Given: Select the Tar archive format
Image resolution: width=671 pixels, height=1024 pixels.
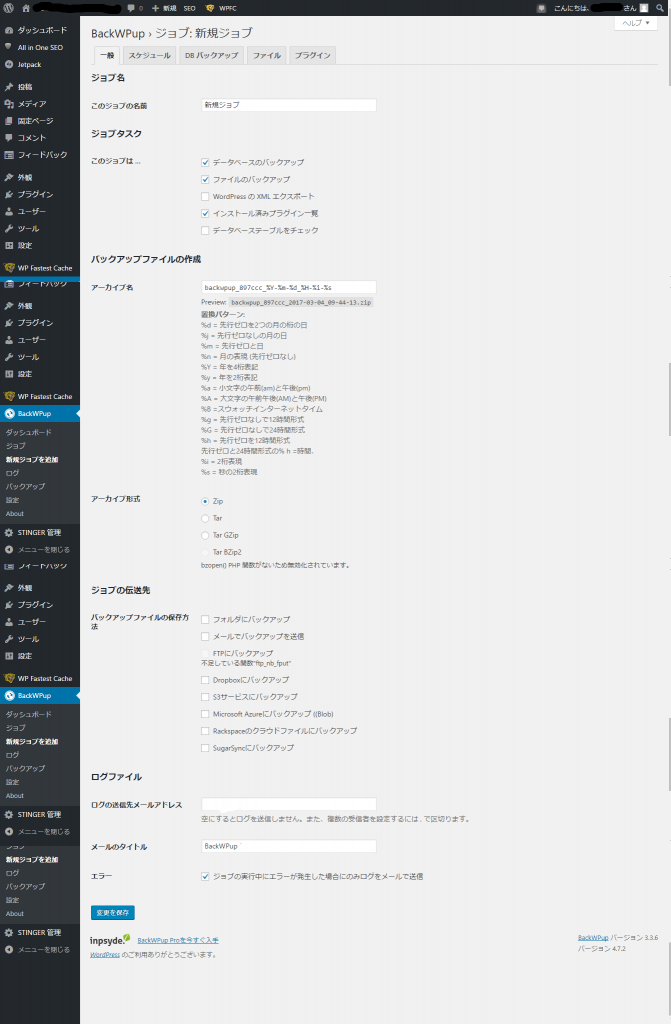Looking at the screenshot, I should 205,518.
